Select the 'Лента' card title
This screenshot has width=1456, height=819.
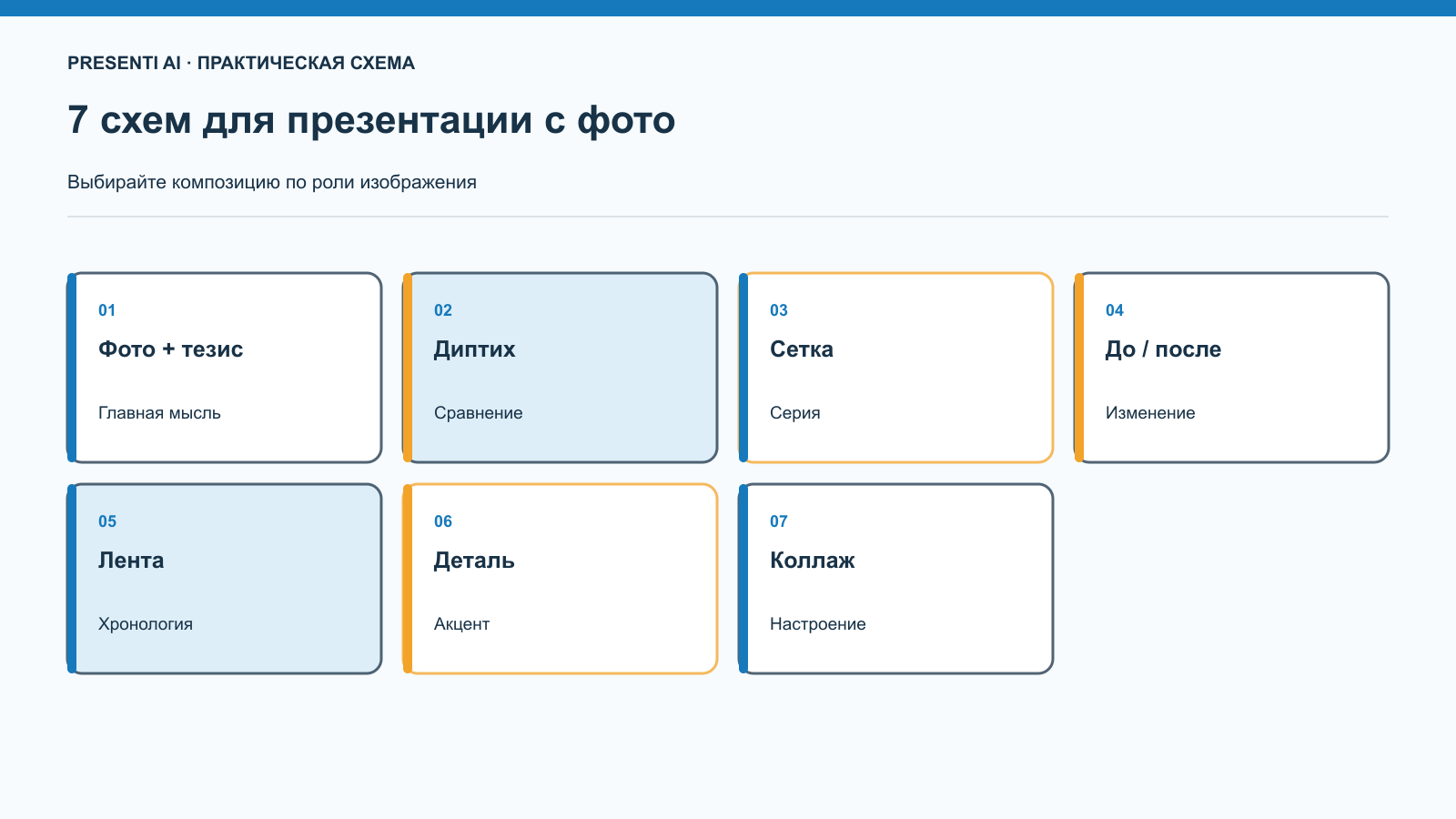131,561
